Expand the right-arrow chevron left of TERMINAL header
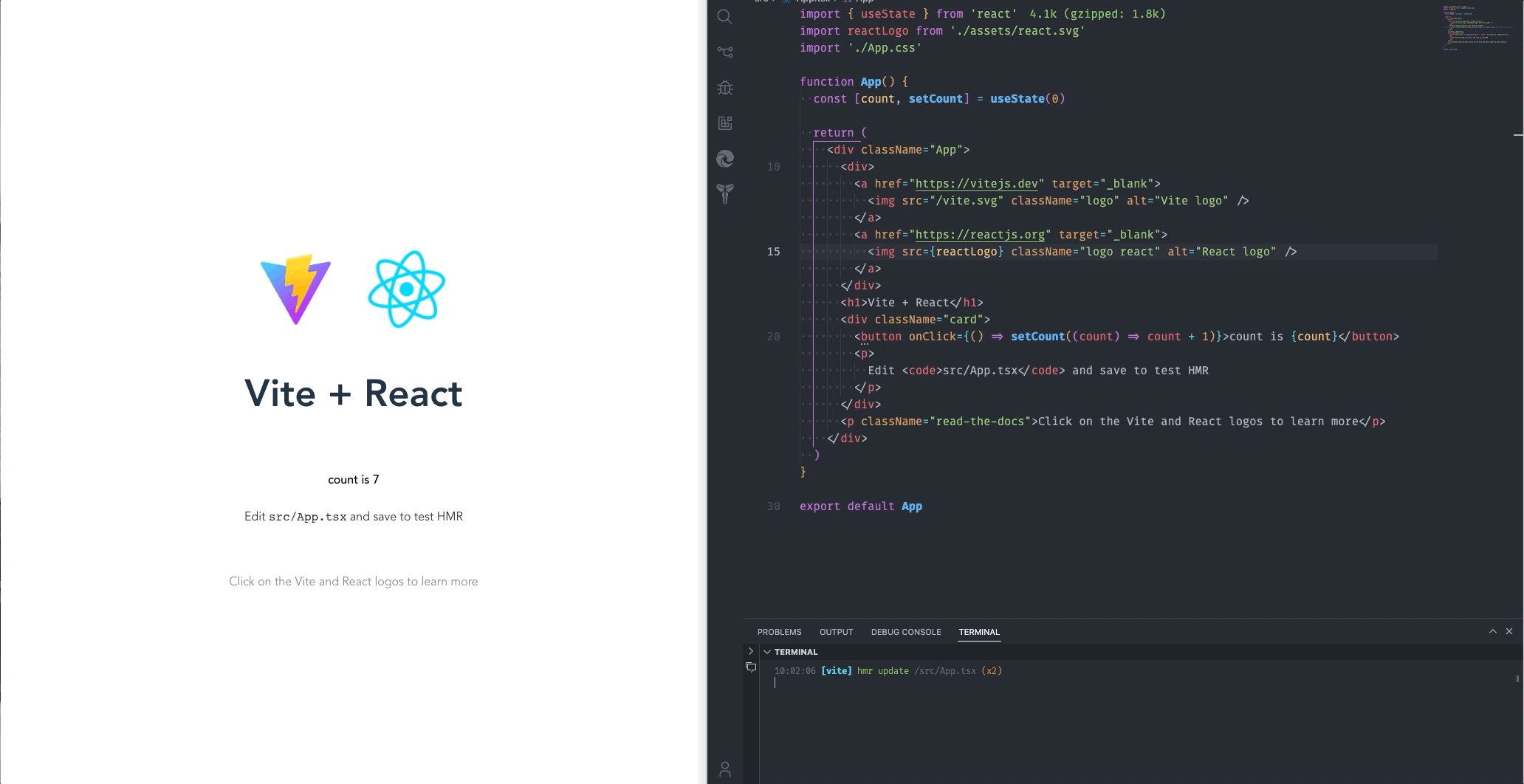1524x784 pixels. click(751, 651)
